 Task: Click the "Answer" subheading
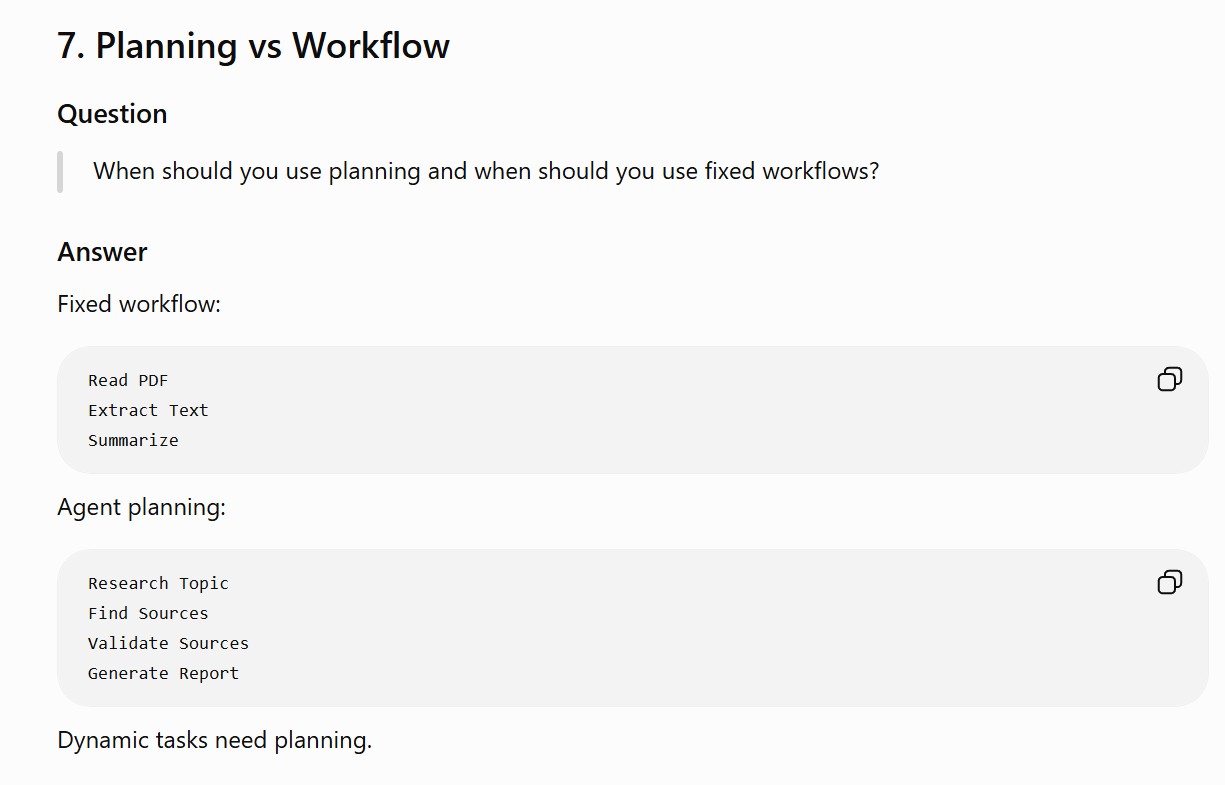(x=102, y=252)
